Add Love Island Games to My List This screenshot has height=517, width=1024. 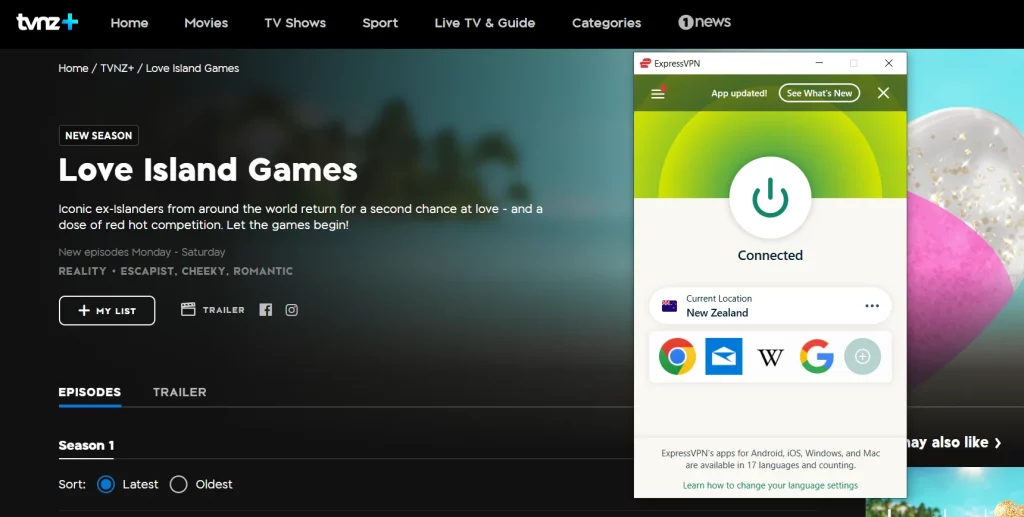pos(107,311)
